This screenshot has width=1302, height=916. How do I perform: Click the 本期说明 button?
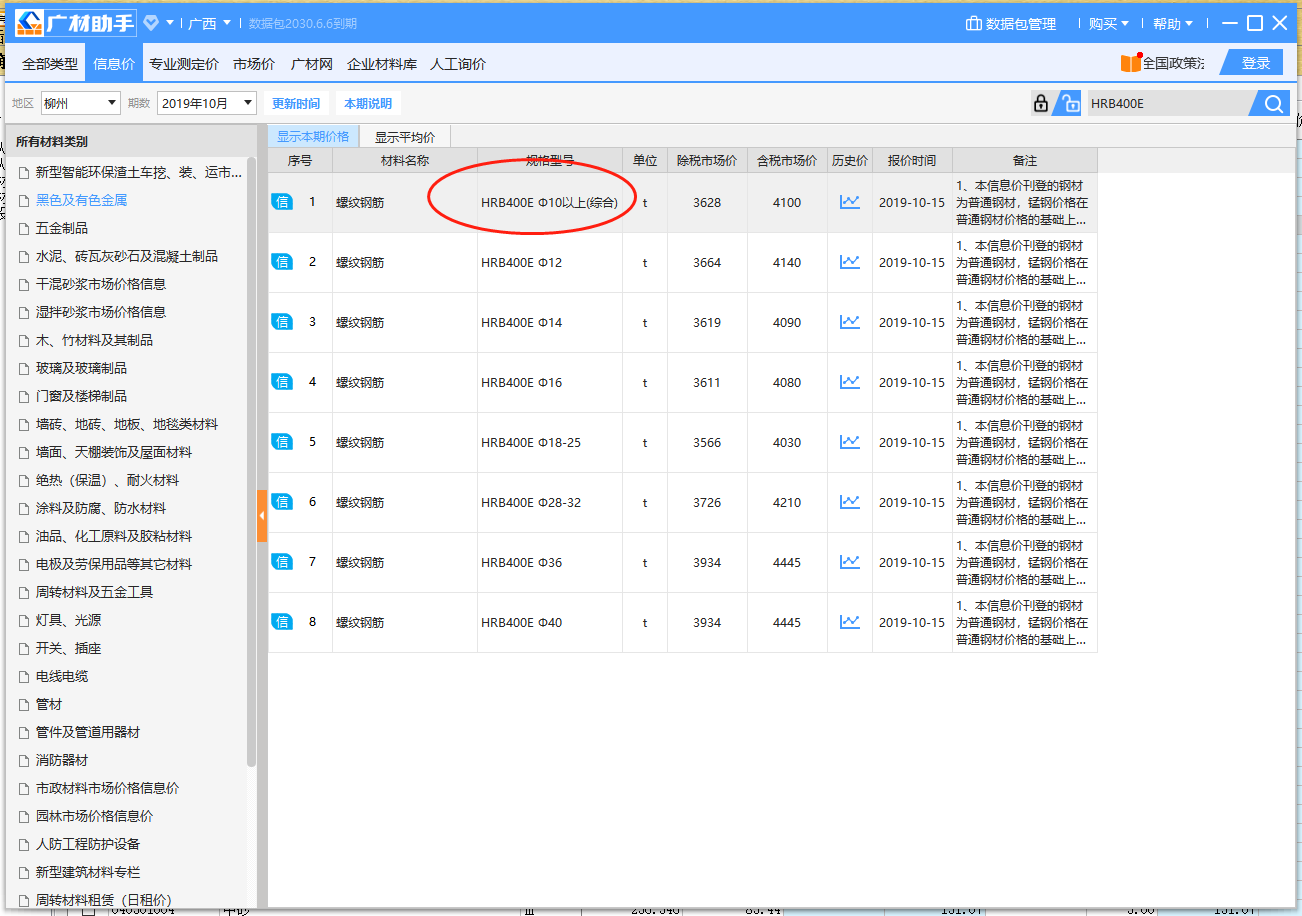click(368, 103)
